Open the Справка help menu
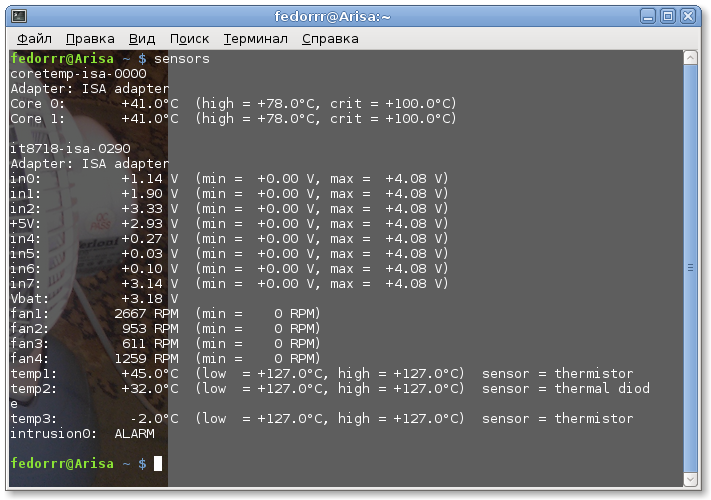Screen dimensions: 711x500 pos(330,38)
